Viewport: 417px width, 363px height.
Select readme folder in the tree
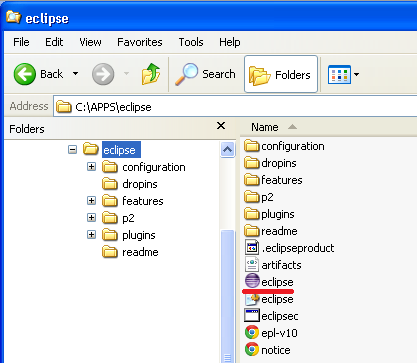click(140, 252)
